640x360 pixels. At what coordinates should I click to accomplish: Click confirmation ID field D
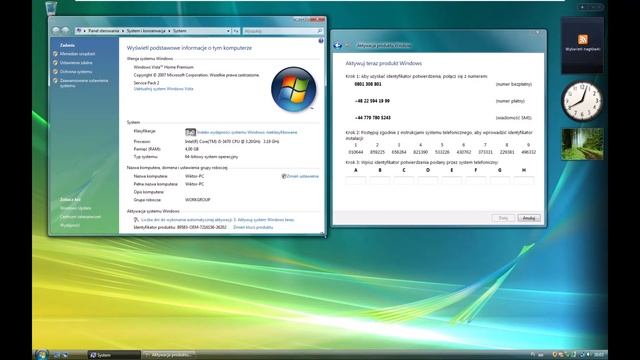pyautogui.click(x=428, y=180)
